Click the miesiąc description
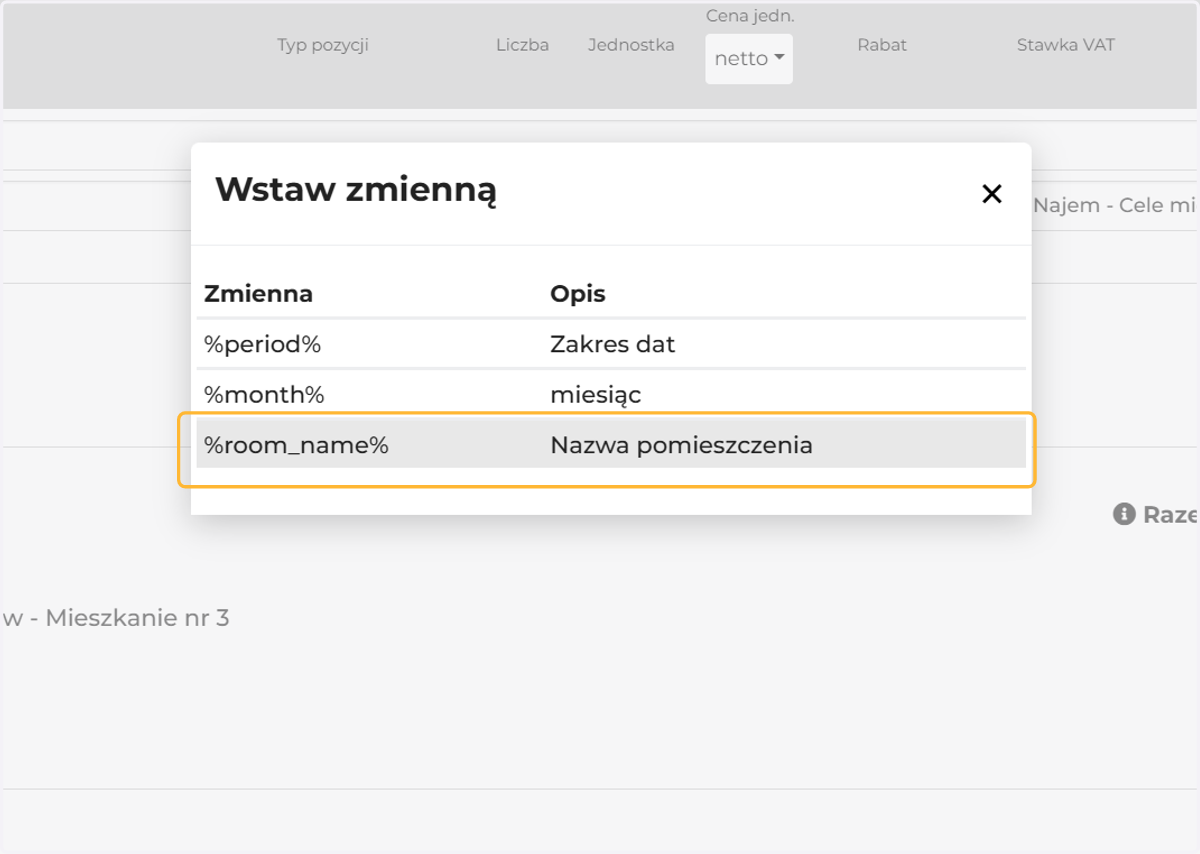The height and width of the screenshot is (854, 1200). (x=595, y=395)
